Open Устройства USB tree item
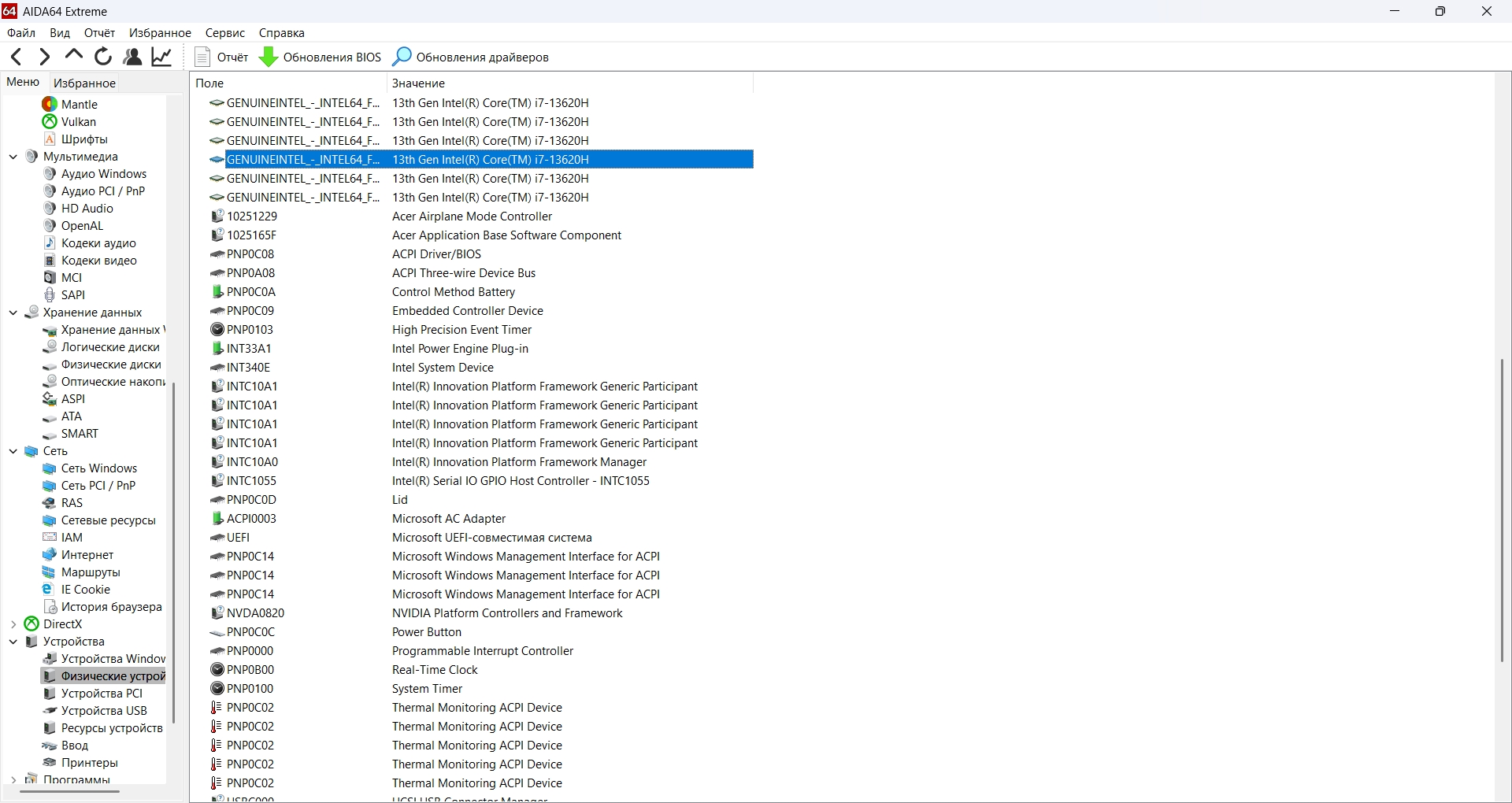This screenshot has height=803, width=1512. click(x=95, y=711)
